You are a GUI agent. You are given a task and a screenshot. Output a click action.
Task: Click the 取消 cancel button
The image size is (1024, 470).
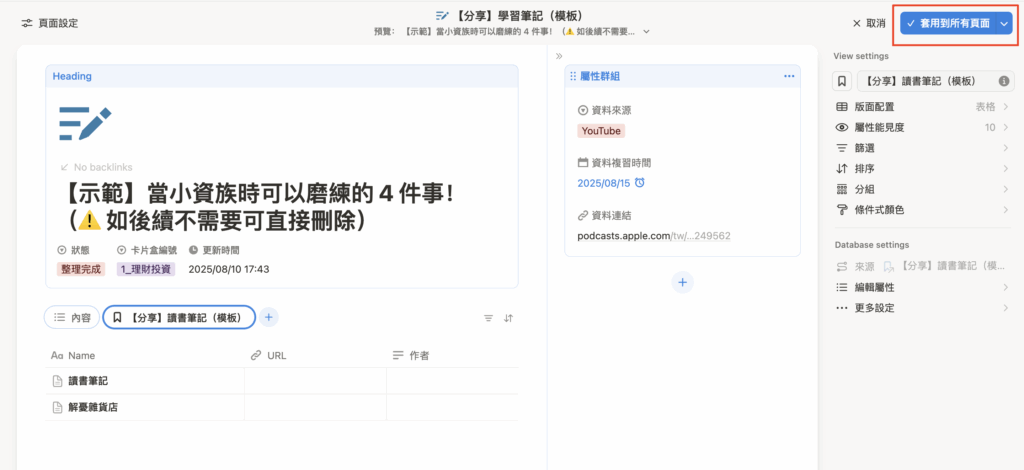point(868,23)
